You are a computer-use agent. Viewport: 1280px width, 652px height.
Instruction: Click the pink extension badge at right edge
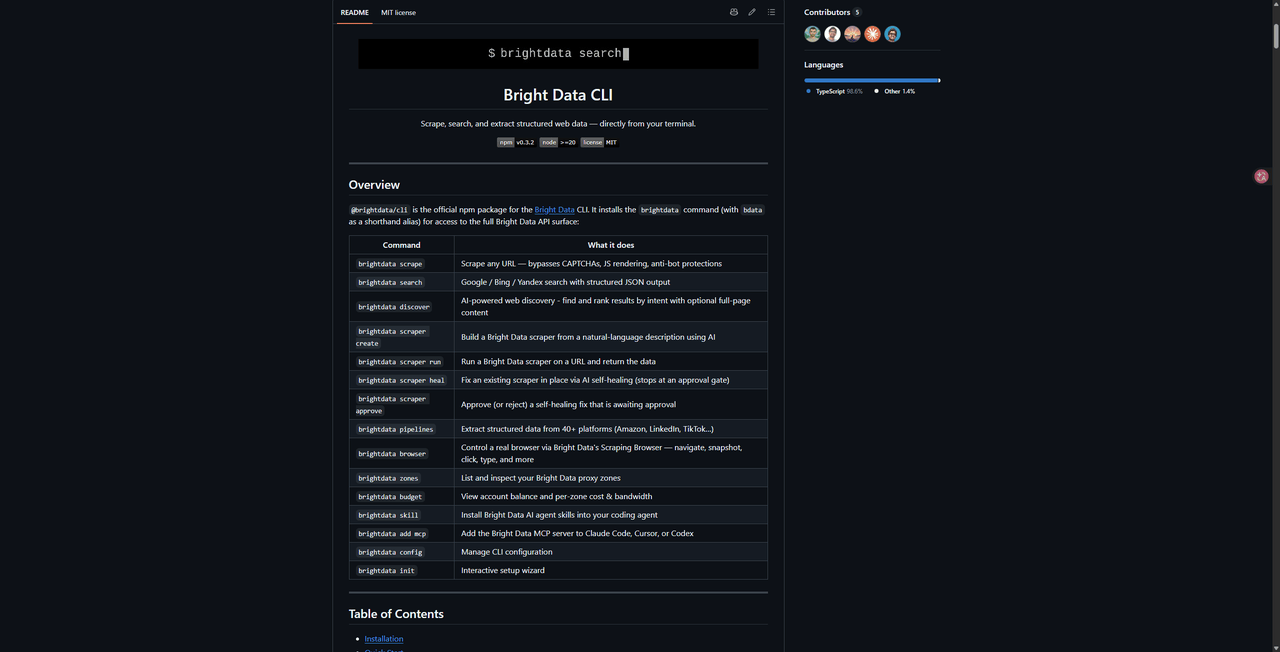tap(1261, 176)
